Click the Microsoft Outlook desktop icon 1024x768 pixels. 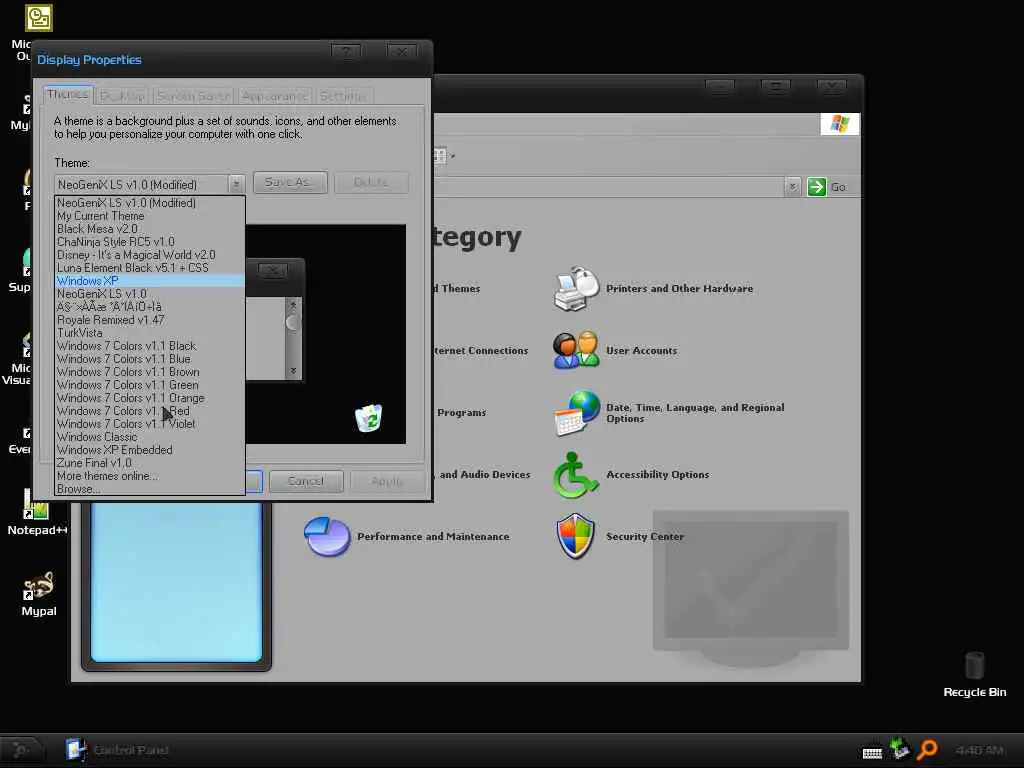[38, 18]
